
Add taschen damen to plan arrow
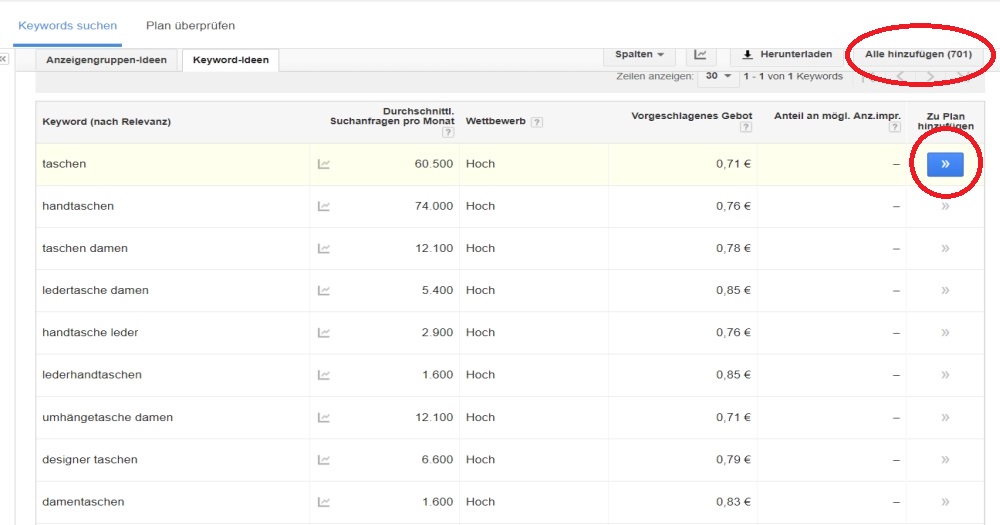[945, 248]
